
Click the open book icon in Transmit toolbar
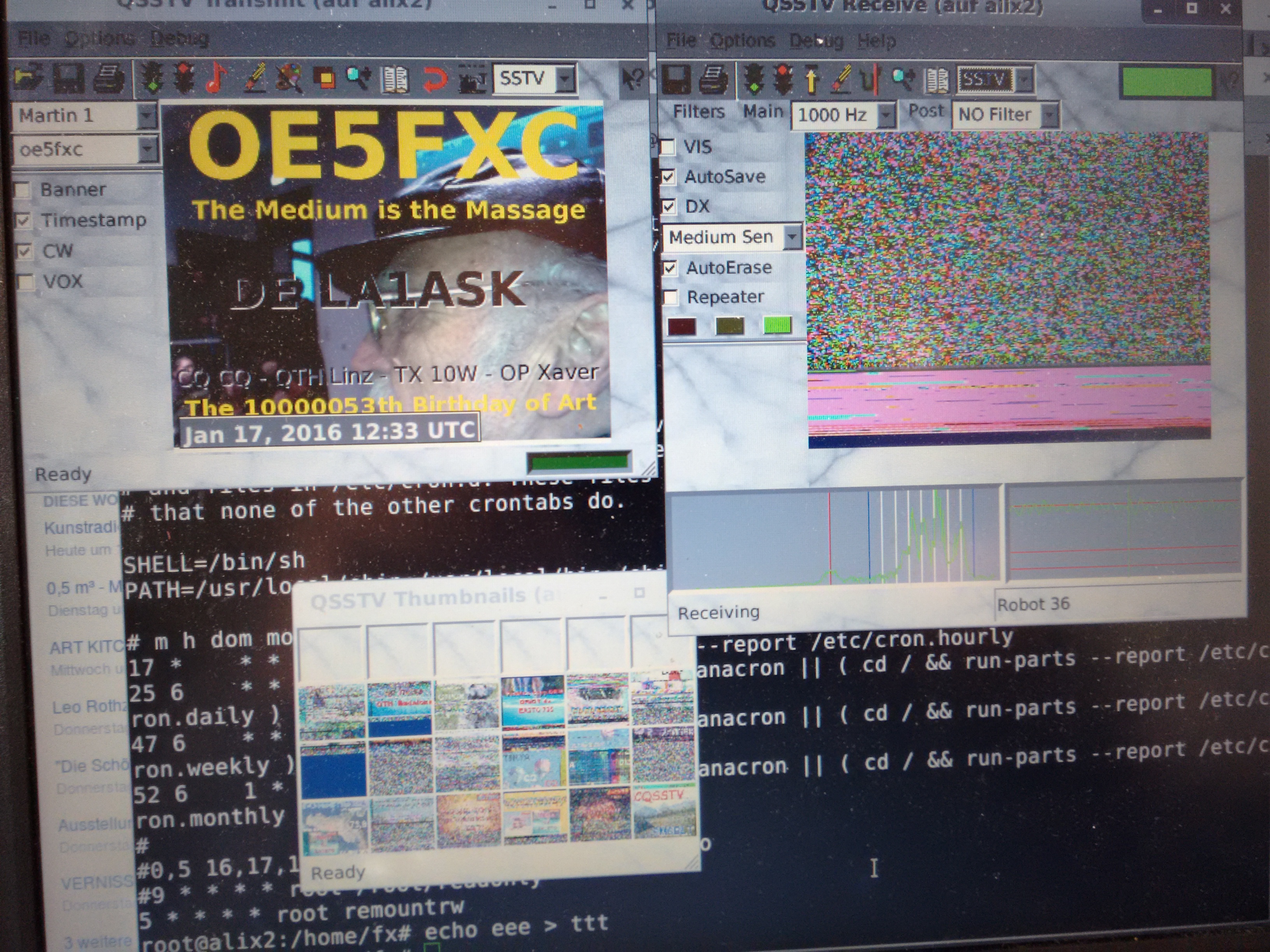click(396, 79)
